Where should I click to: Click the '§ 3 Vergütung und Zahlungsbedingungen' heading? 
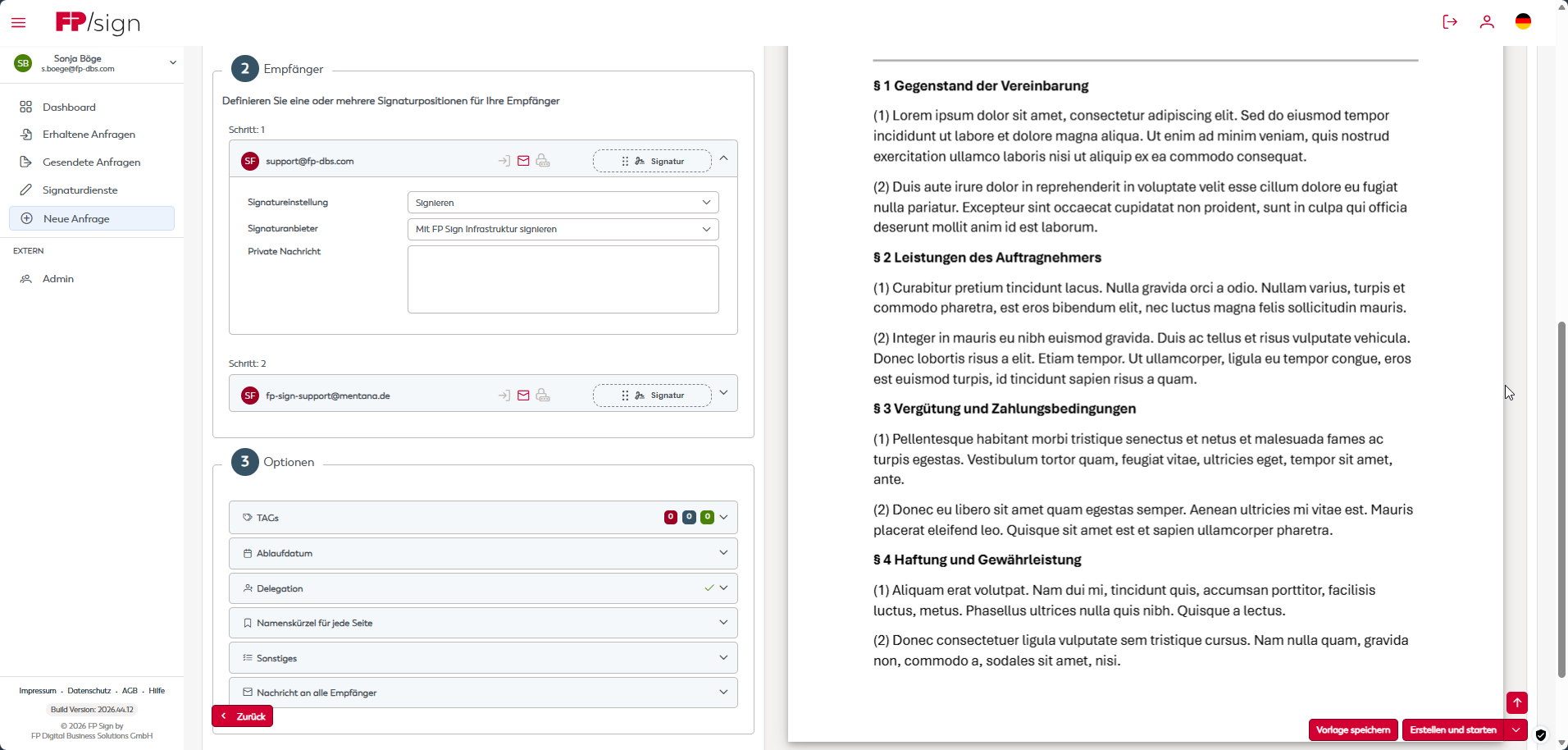click(x=1005, y=409)
